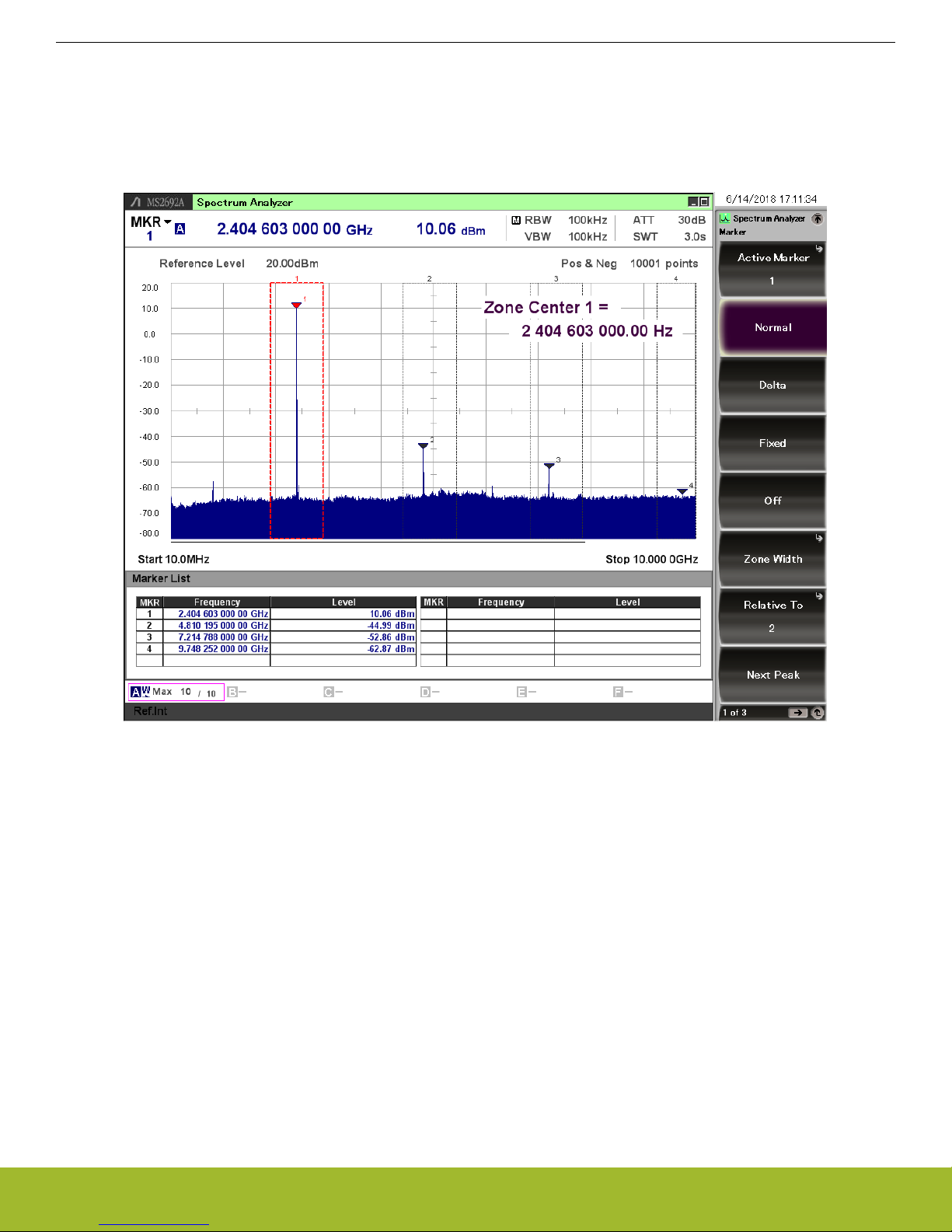Select the Active Marker 1 softkey

tap(772, 269)
